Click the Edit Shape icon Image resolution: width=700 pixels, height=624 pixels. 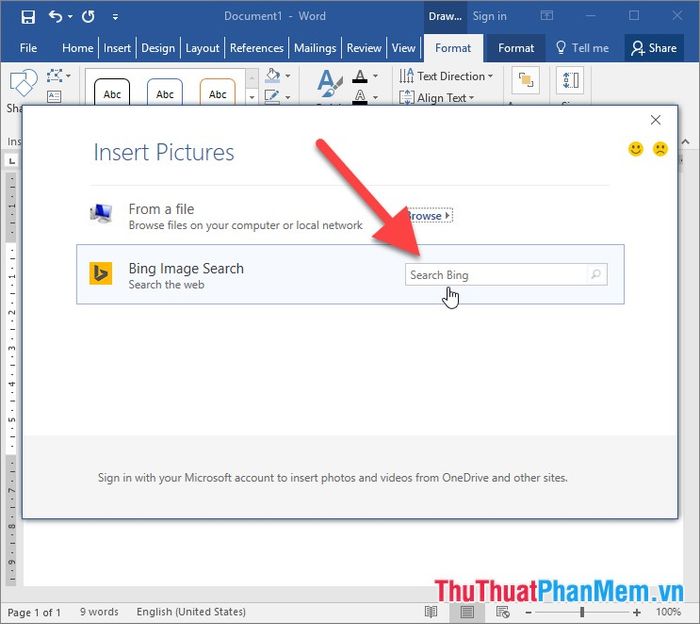pyautogui.click(x=55, y=76)
